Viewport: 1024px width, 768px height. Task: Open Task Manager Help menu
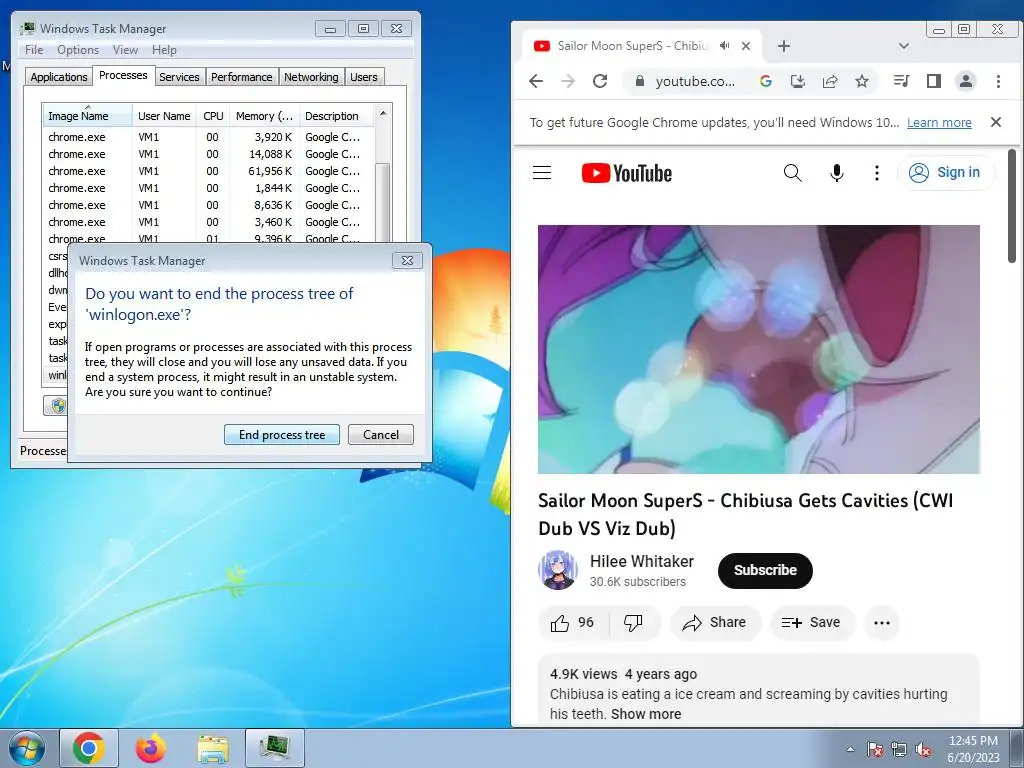[x=164, y=50]
